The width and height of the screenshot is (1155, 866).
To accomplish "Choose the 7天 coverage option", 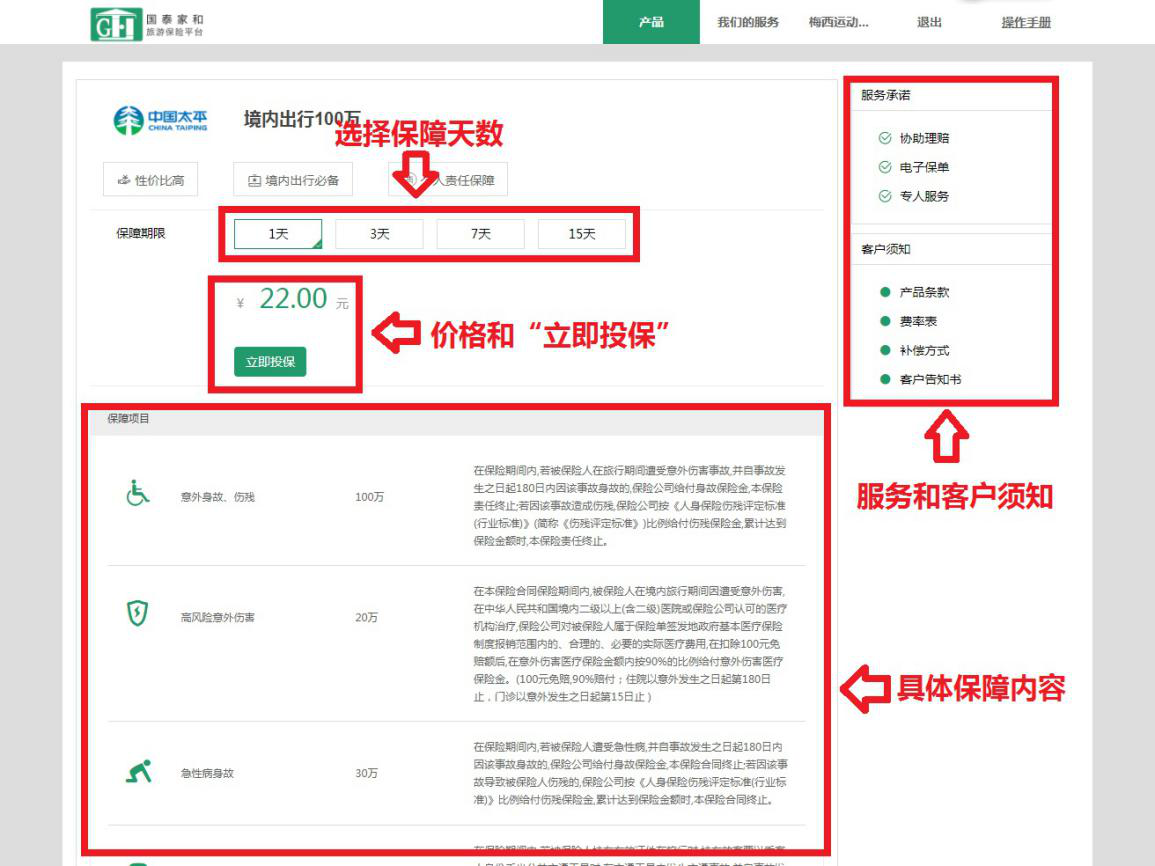I will pos(481,234).
